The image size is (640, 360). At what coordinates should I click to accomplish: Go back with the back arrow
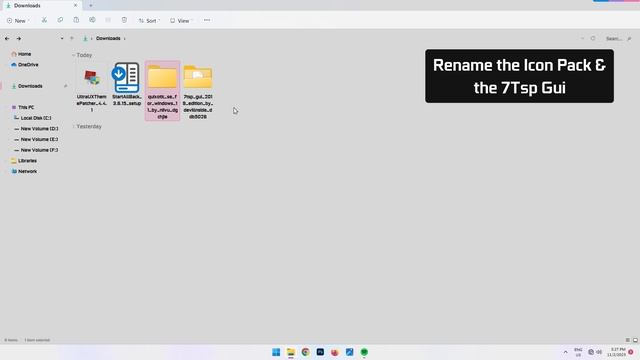tap(7, 38)
